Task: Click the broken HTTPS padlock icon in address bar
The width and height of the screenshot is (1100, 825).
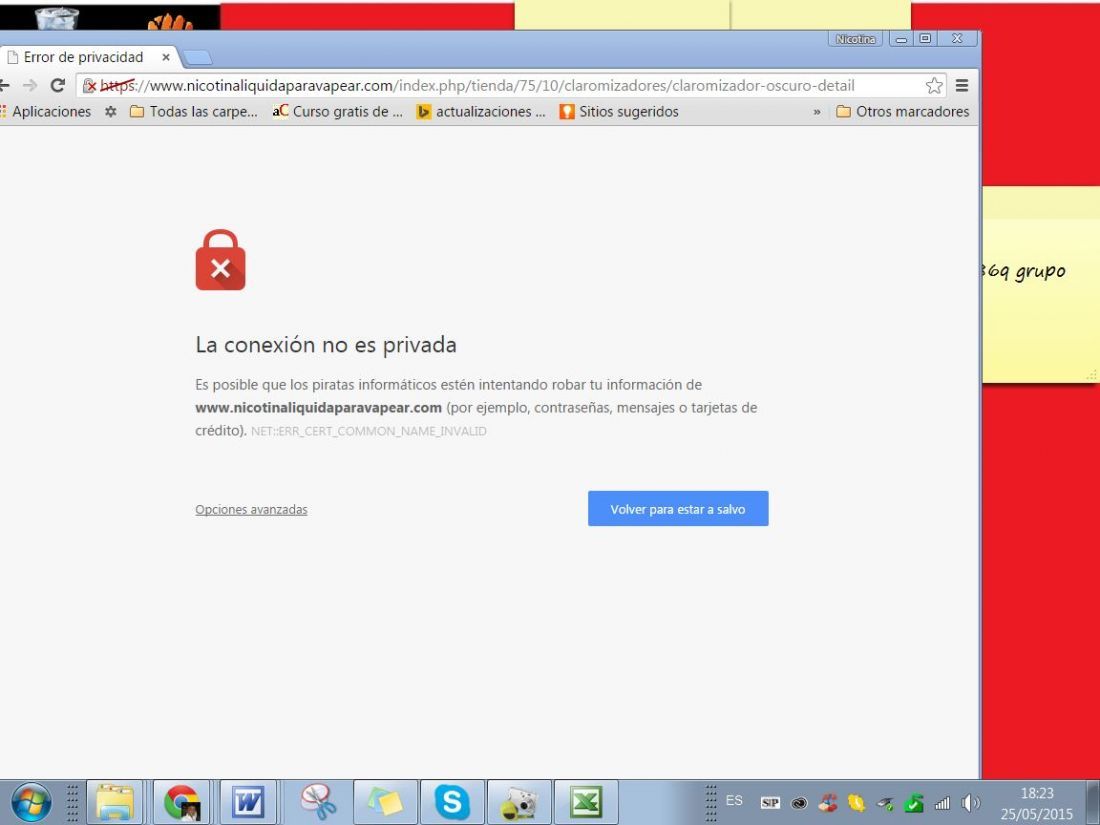Action: (x=89, y=86)
